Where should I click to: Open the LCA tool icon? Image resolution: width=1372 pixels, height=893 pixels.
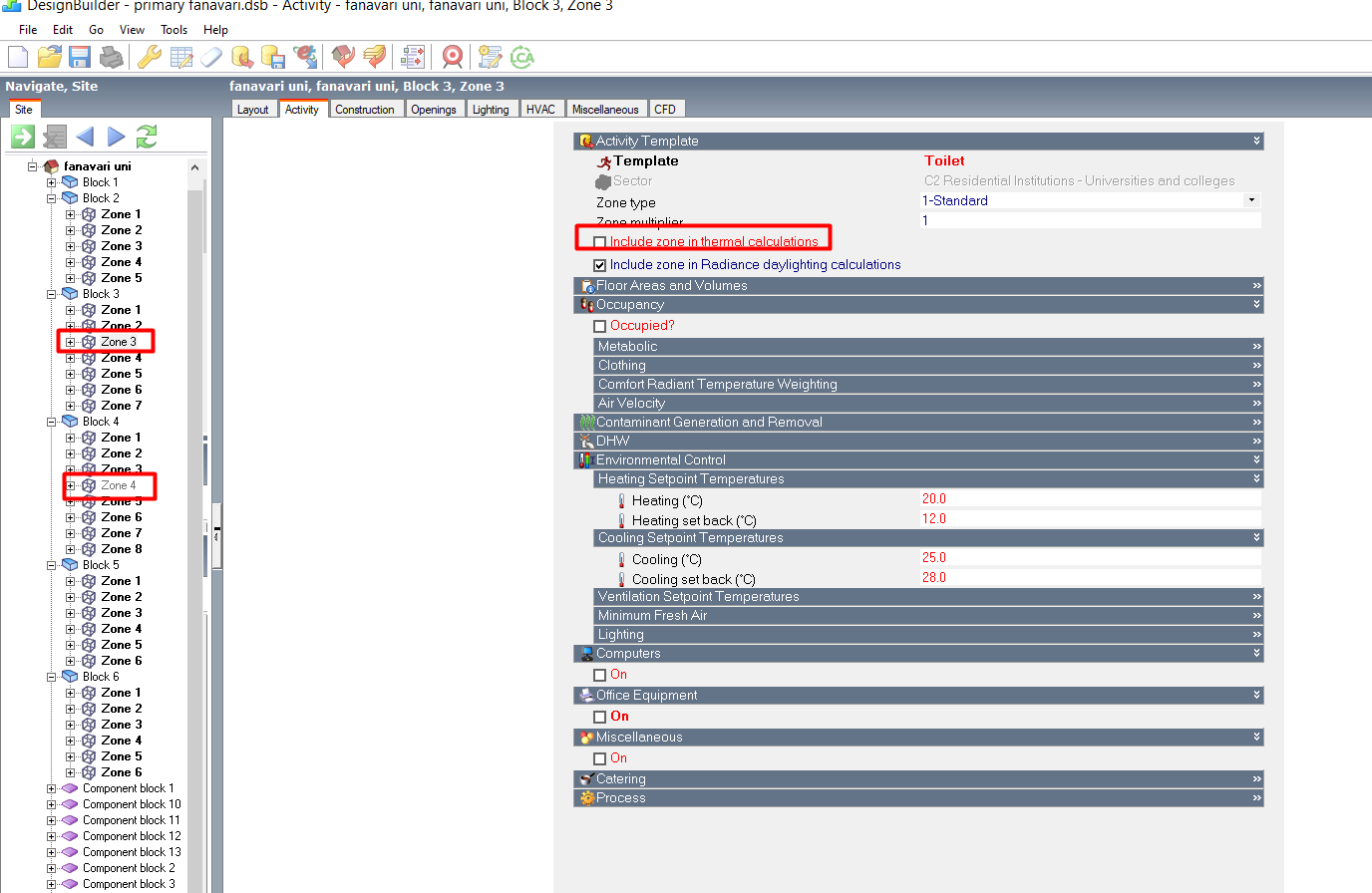[x=521, y=57]
